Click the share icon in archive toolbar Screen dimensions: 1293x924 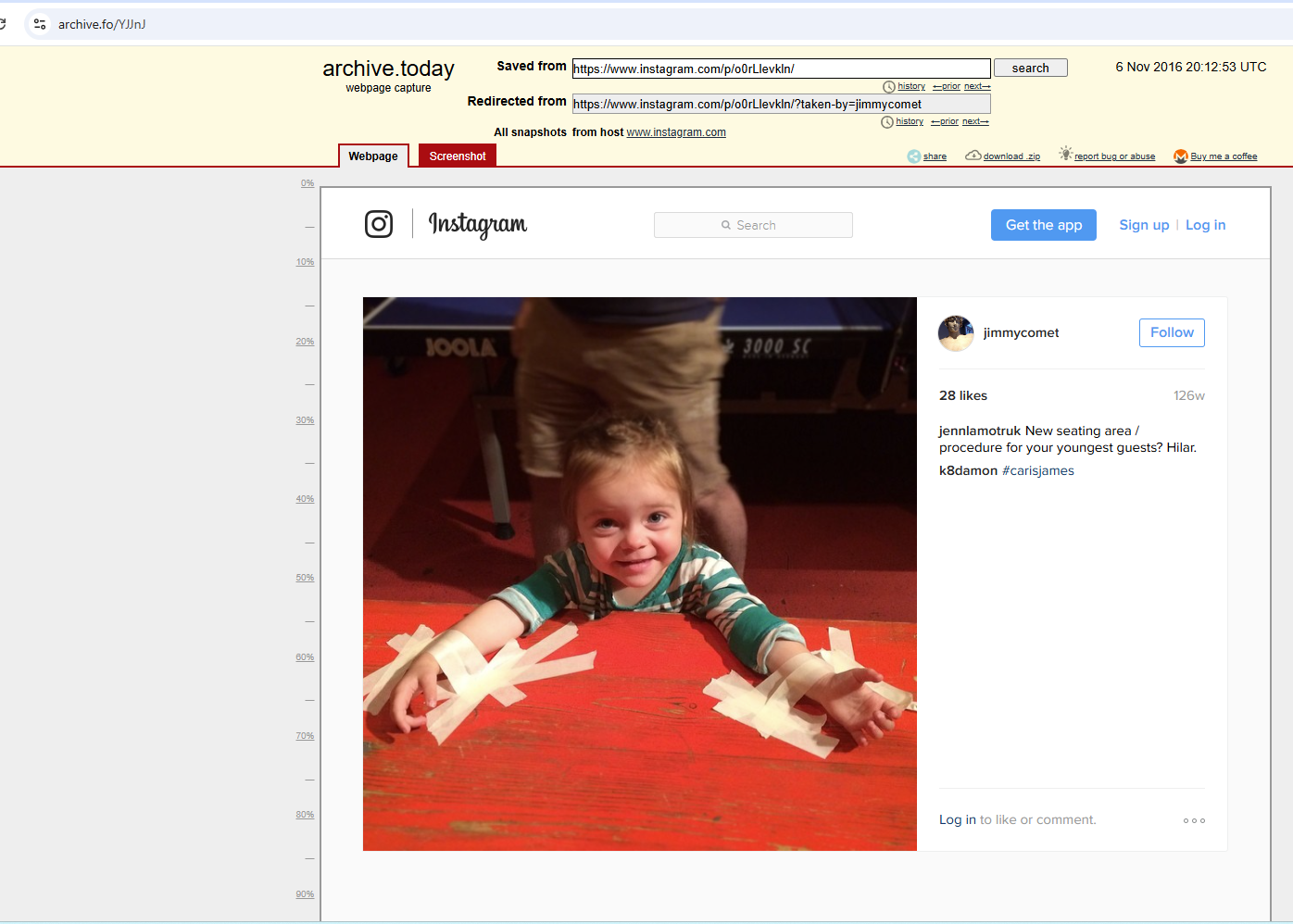click(x=914, y=156)
